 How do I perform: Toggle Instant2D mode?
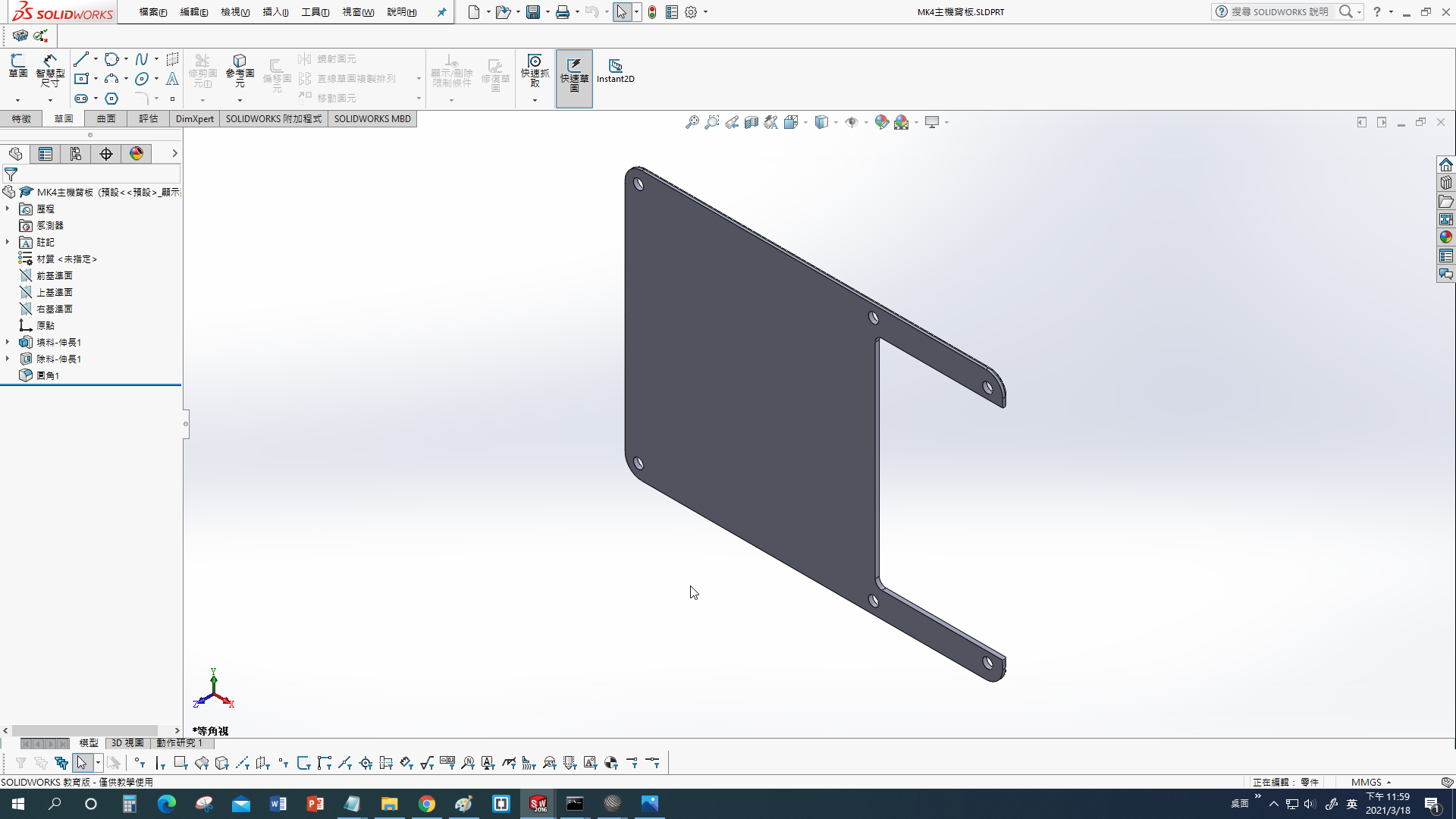point(615,71)
